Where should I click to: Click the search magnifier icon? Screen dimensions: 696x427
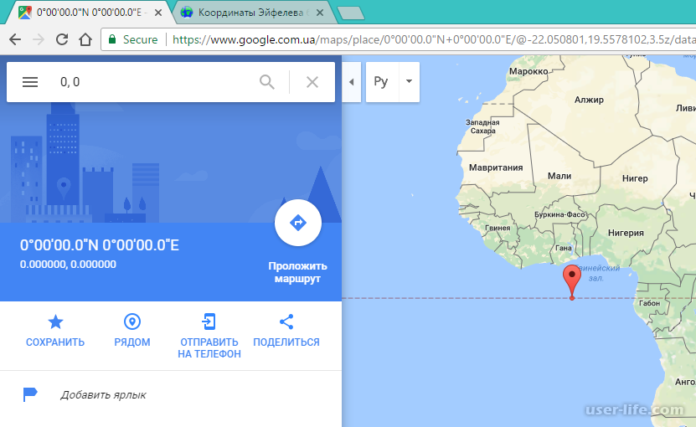(x=267, y=82)
